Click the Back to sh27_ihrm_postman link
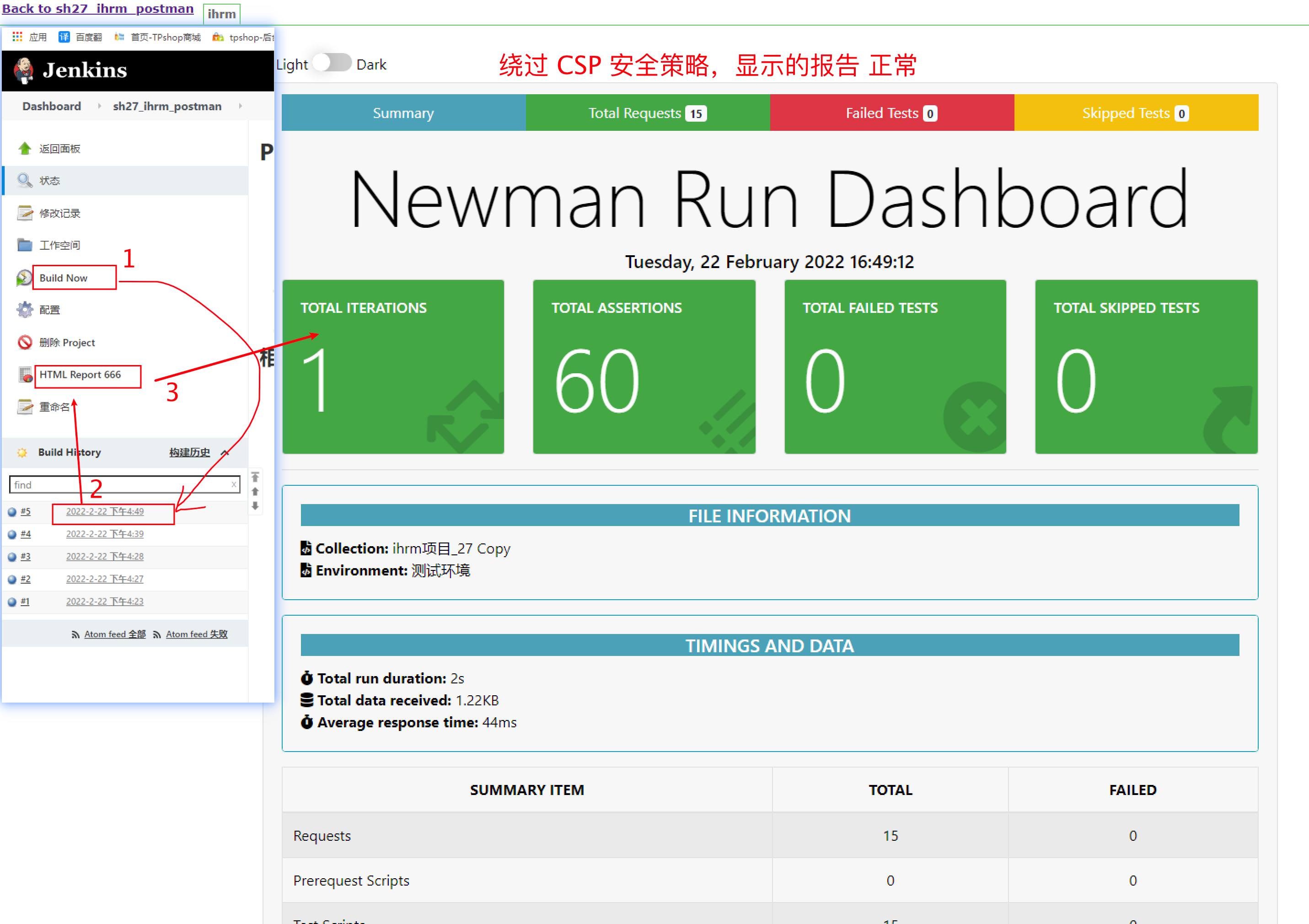 (98, 9)
